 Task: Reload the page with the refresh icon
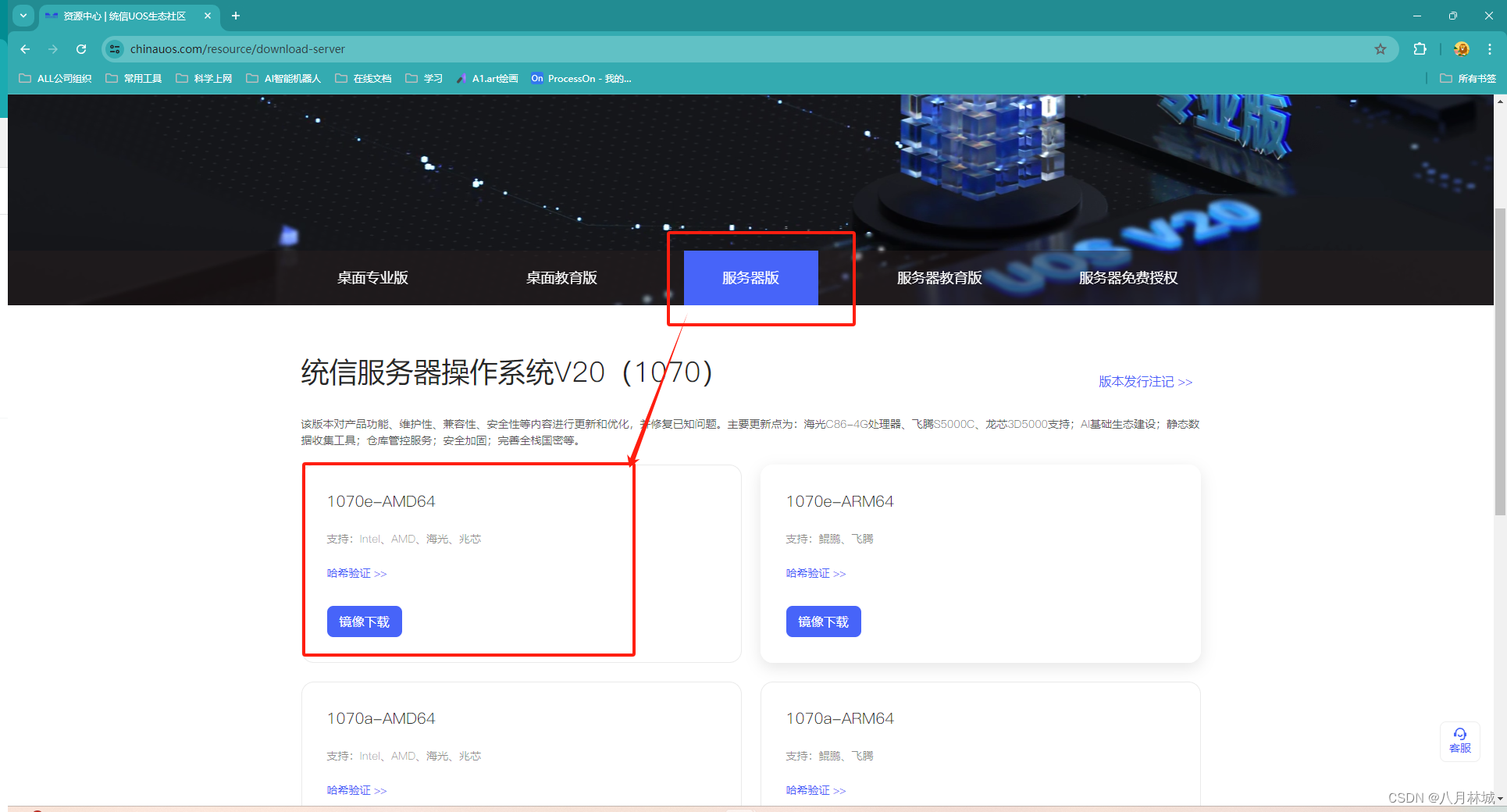coord(81,48)
